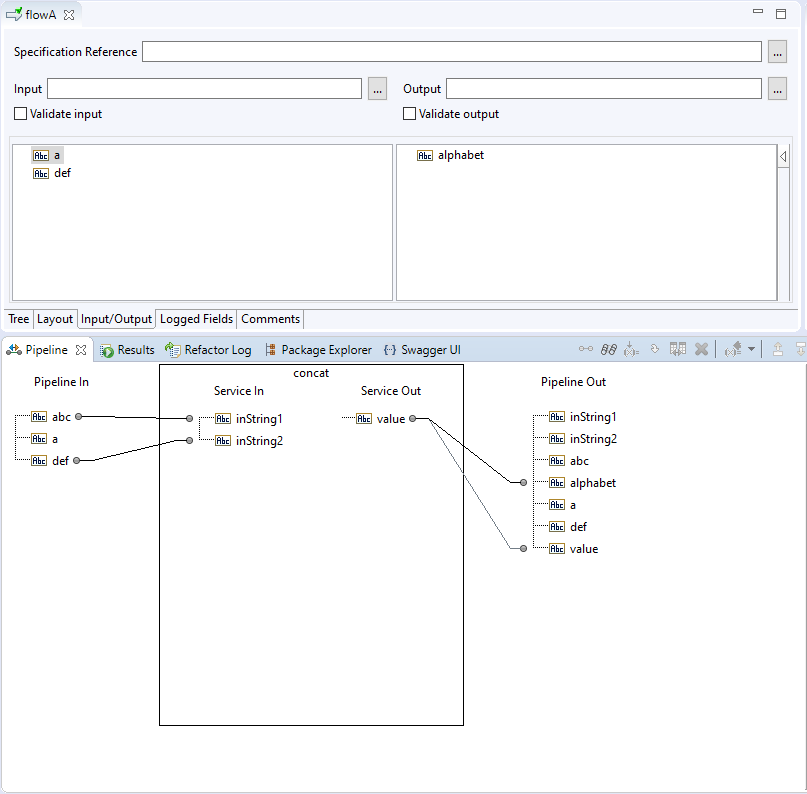Click into the Specification Reference text field
Image resolution: width=807 pixels, height=794 pixels.
tap(451, 52)
